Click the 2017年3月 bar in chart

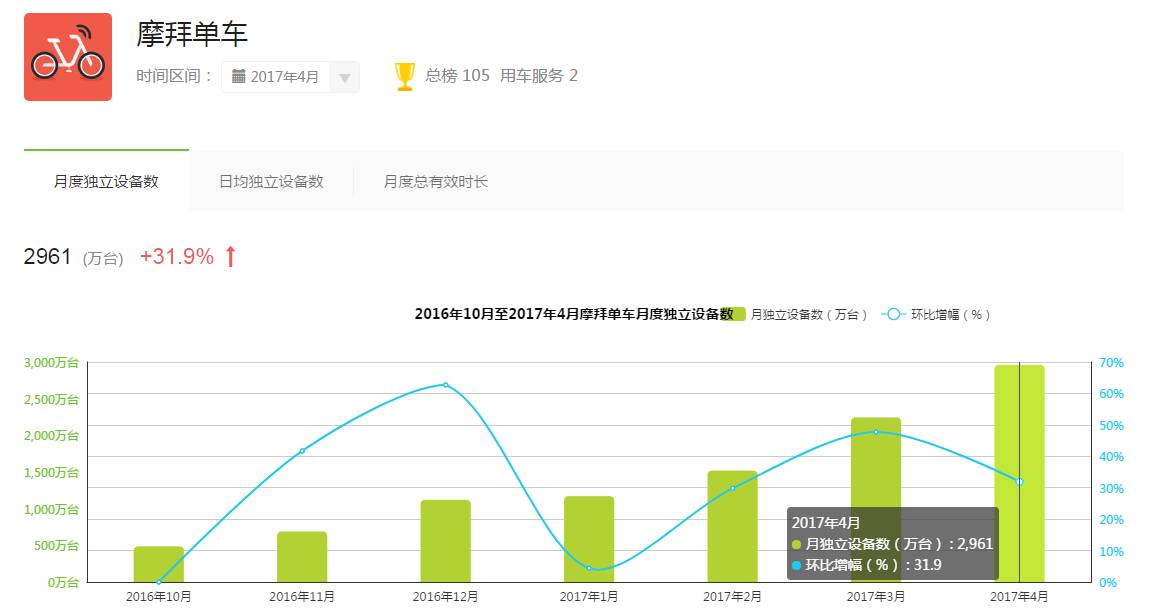pos(876,500)
